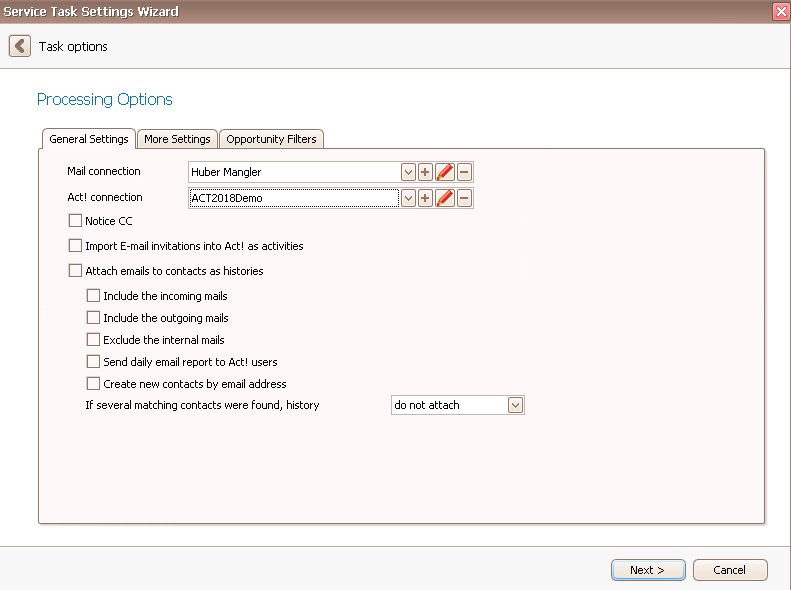Click the Huber Mangler mail connection field
The image size is (791, 590).
pos(294,172)
